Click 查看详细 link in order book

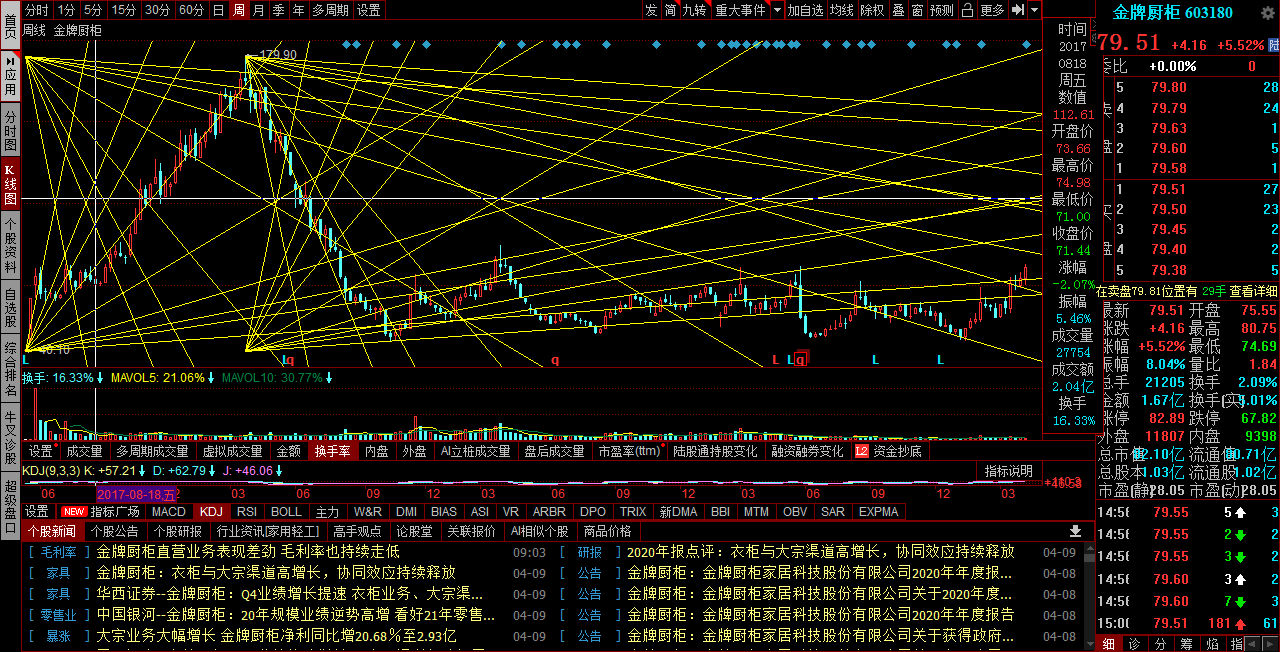(1254, 291)
